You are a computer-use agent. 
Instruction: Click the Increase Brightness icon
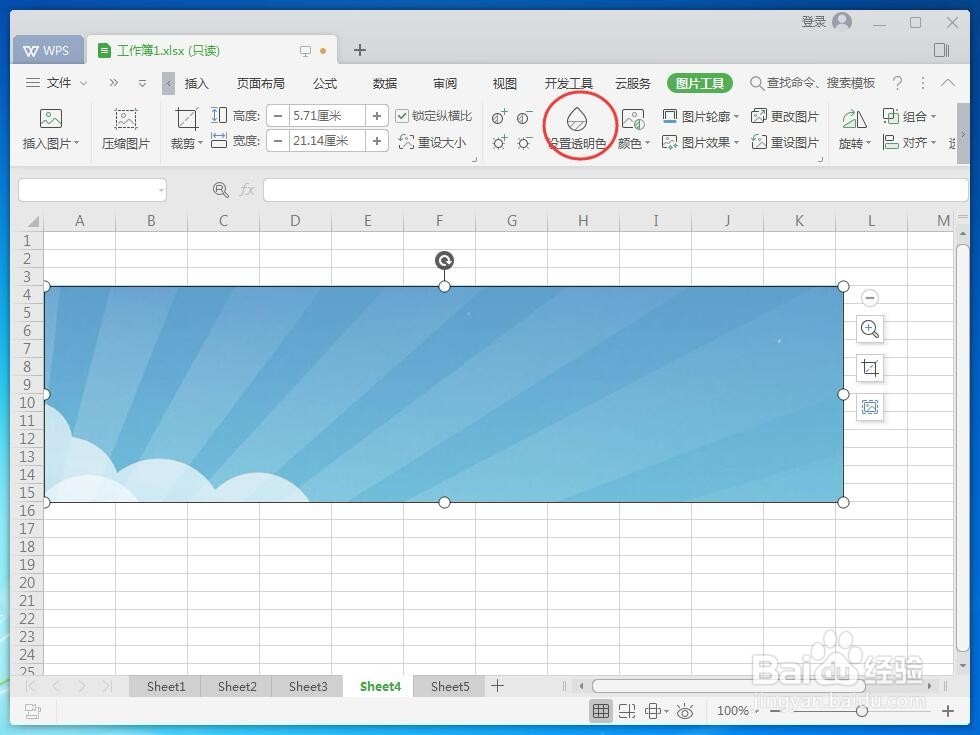498,142
